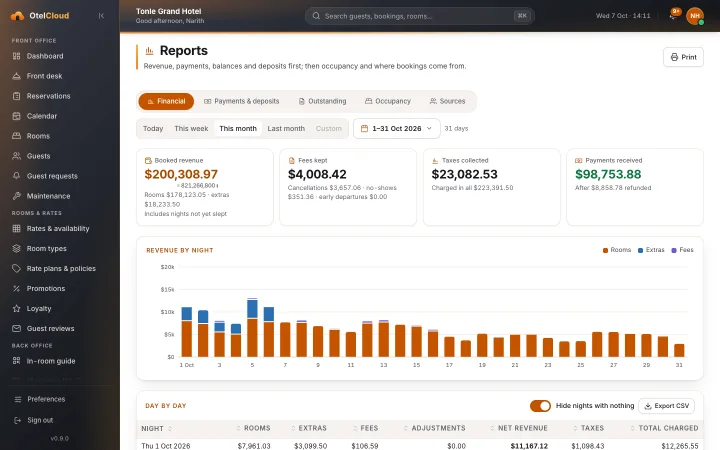Open the NH user avatar menu
The image size is (720, 450).
[695, 16]
